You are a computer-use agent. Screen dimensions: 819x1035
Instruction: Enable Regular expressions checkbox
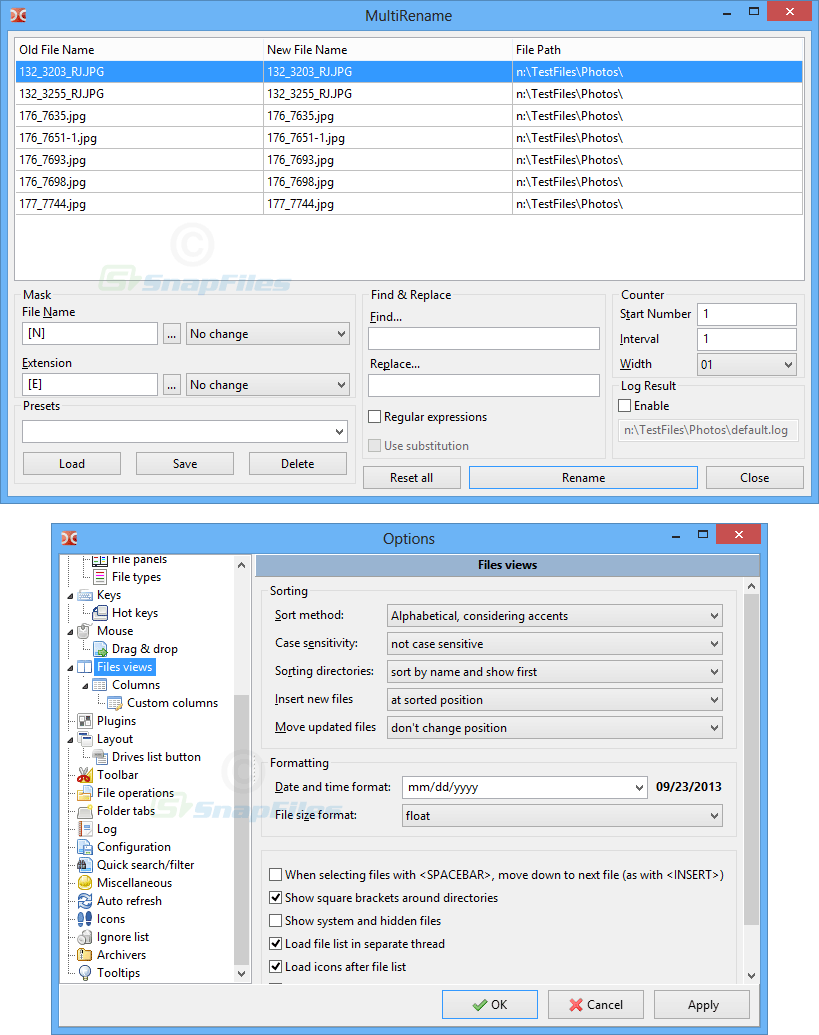374,417
